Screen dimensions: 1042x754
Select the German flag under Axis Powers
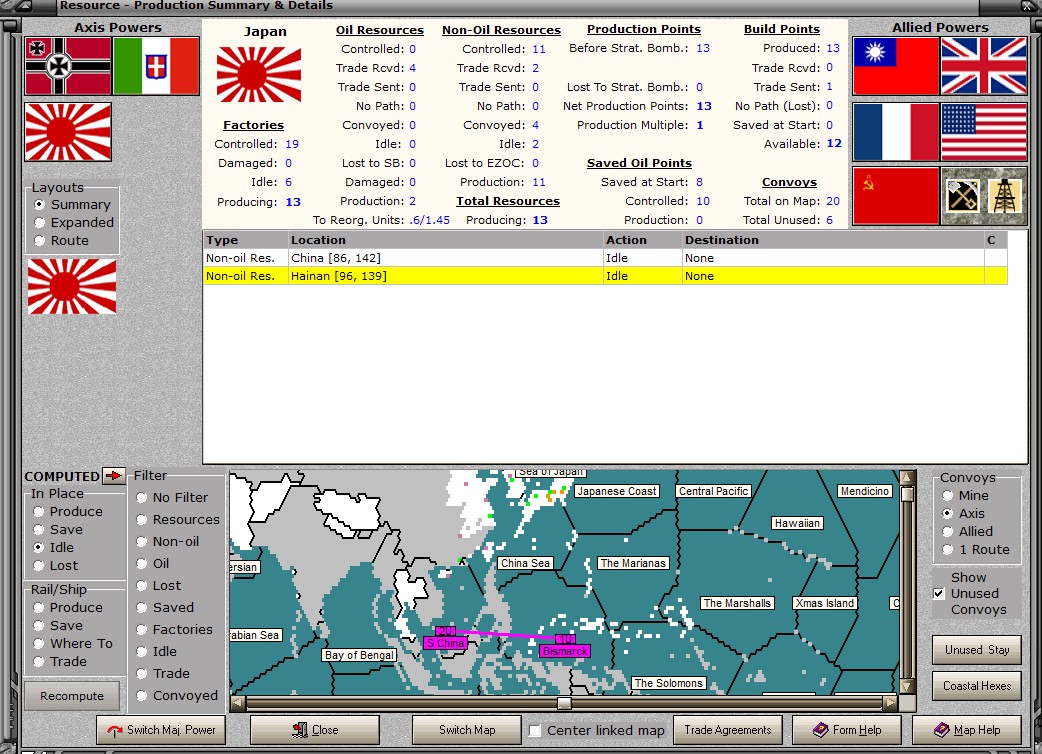[68, 66]
